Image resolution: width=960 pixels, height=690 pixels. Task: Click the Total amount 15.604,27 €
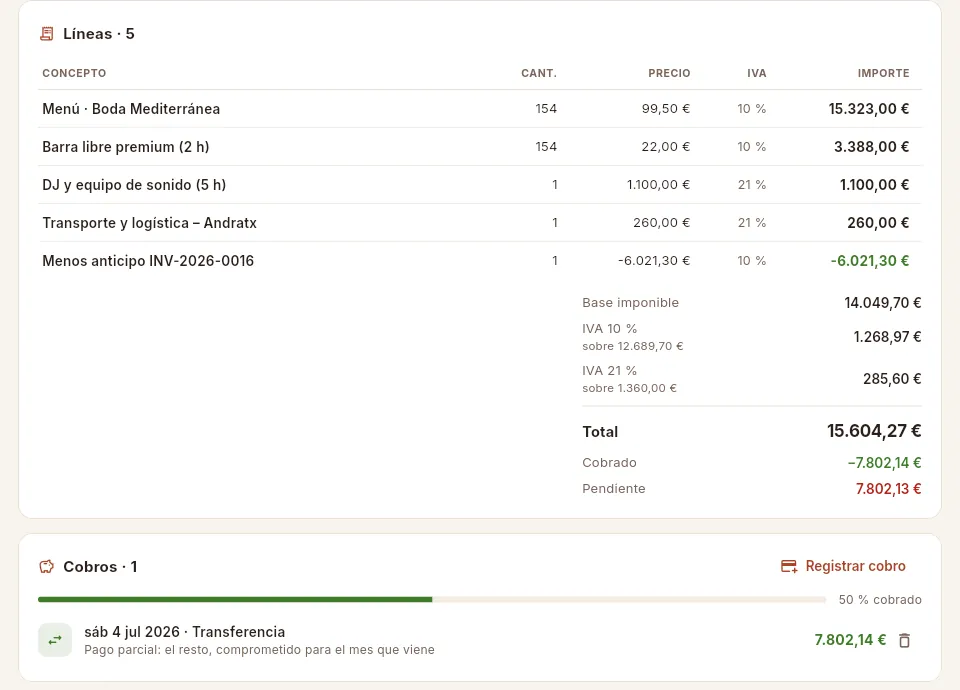click(x=874, y=431)
